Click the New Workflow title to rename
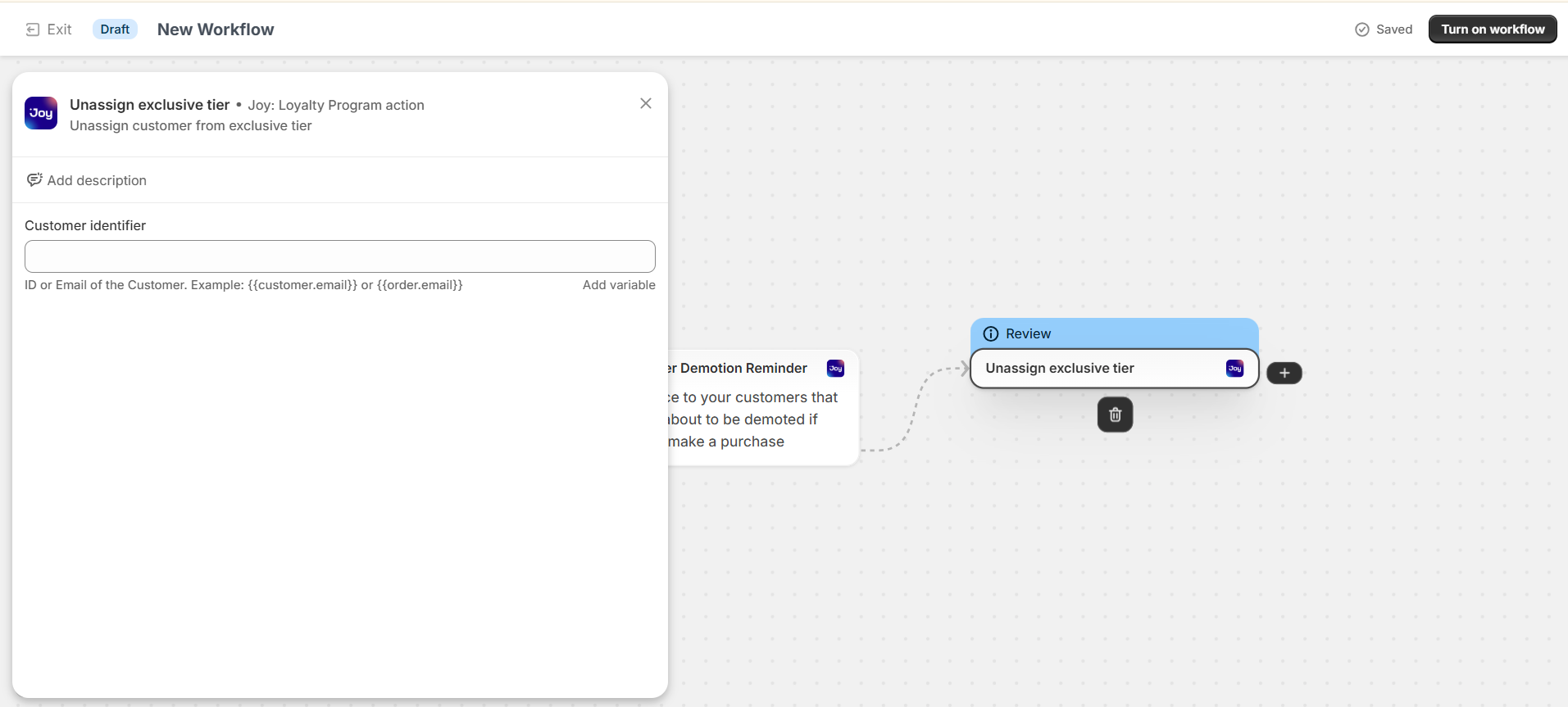 (216, 29)
